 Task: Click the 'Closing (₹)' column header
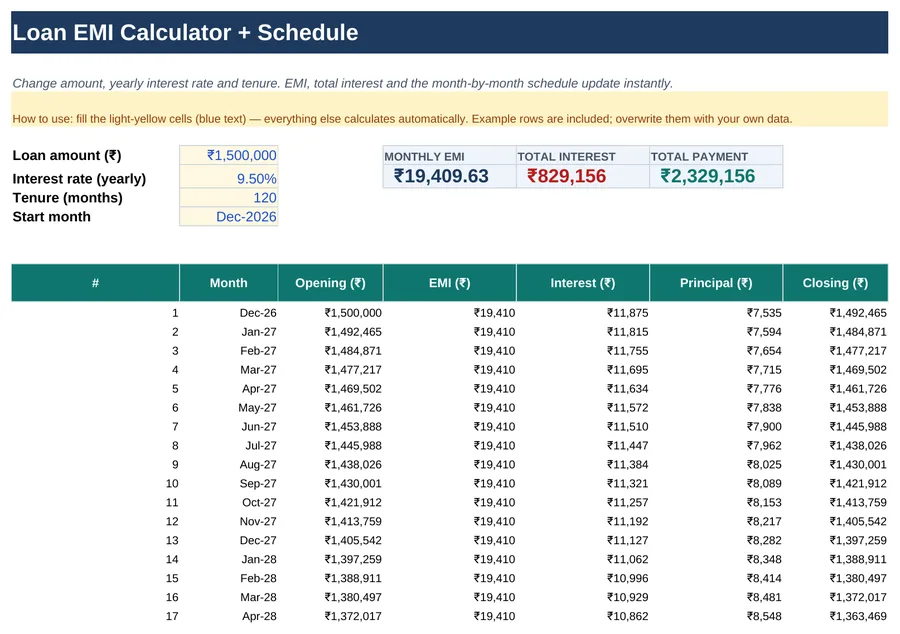pos(835,283)
